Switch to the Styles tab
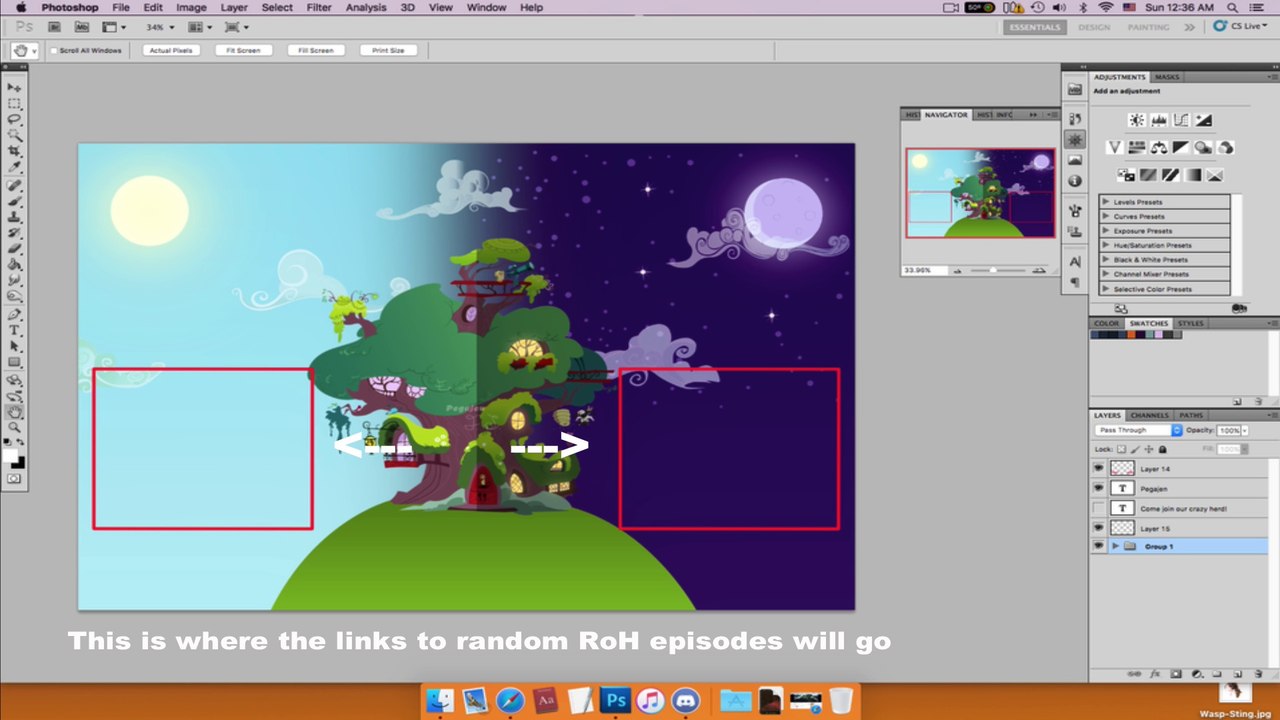 pos(1190,323)
